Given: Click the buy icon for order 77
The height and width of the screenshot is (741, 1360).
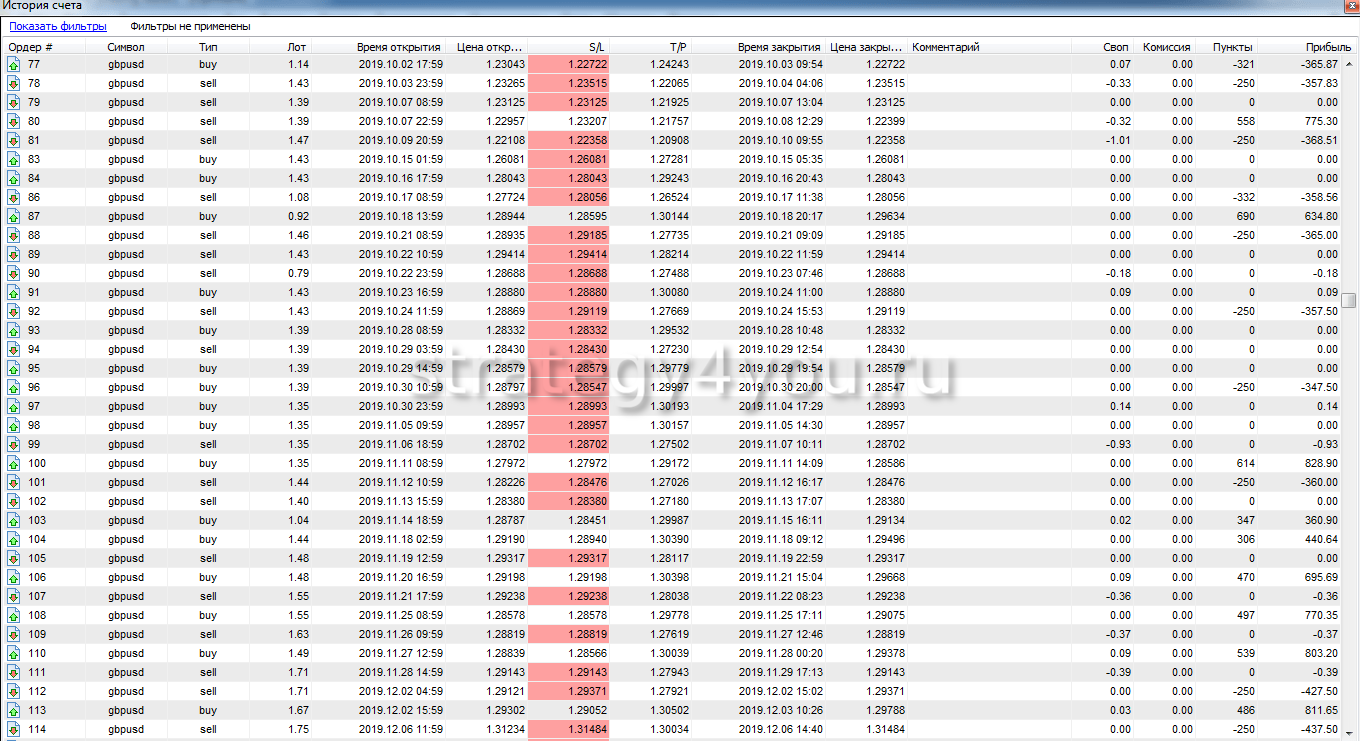Looking at the screenshot, I should pos(14,64).
